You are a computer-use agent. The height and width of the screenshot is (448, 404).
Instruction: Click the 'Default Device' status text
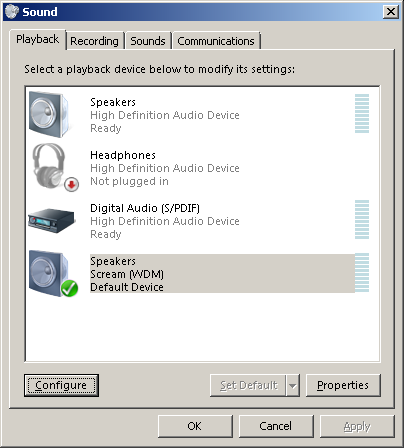point(127,287)
